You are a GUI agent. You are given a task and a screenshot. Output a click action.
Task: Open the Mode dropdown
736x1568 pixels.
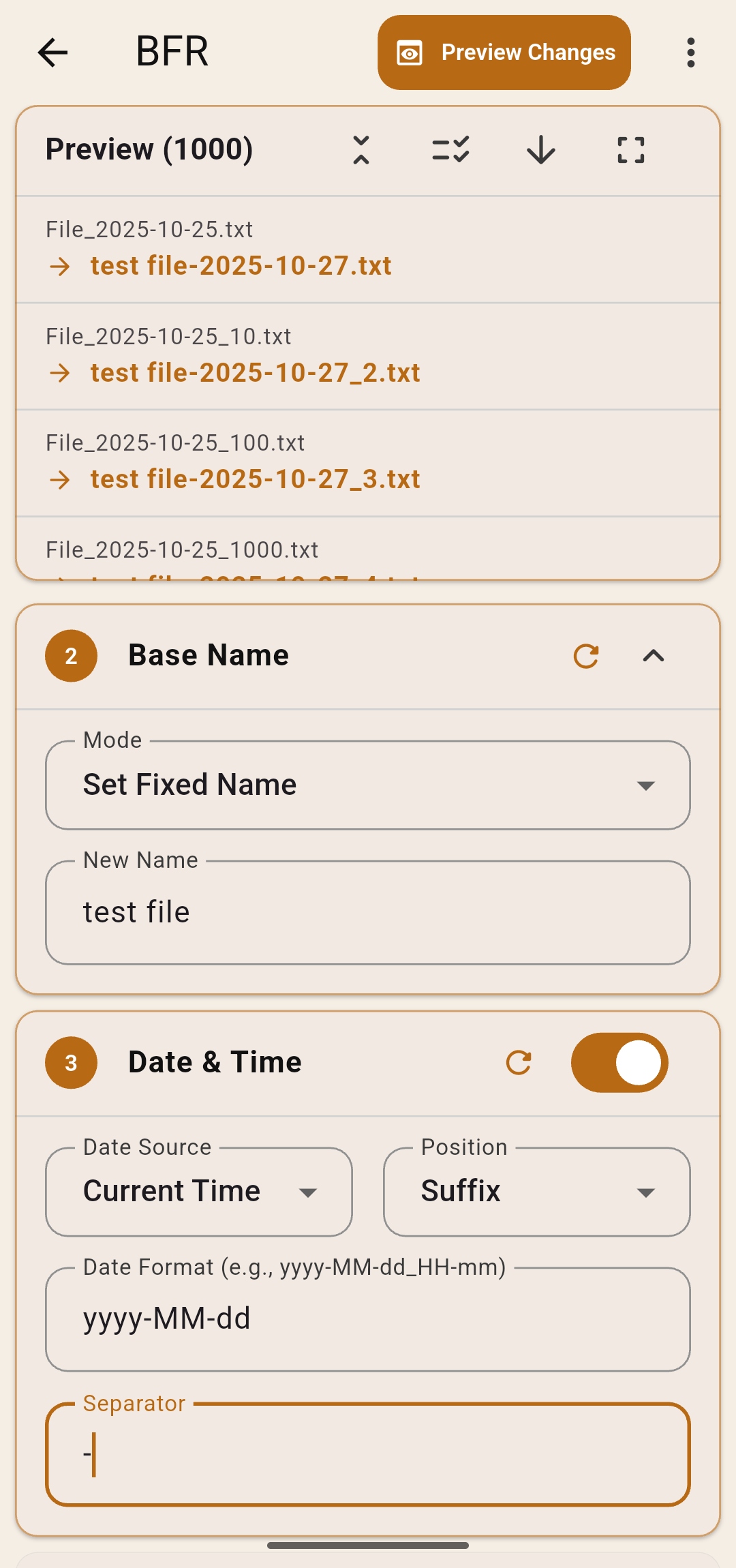(x=368, y=785)
